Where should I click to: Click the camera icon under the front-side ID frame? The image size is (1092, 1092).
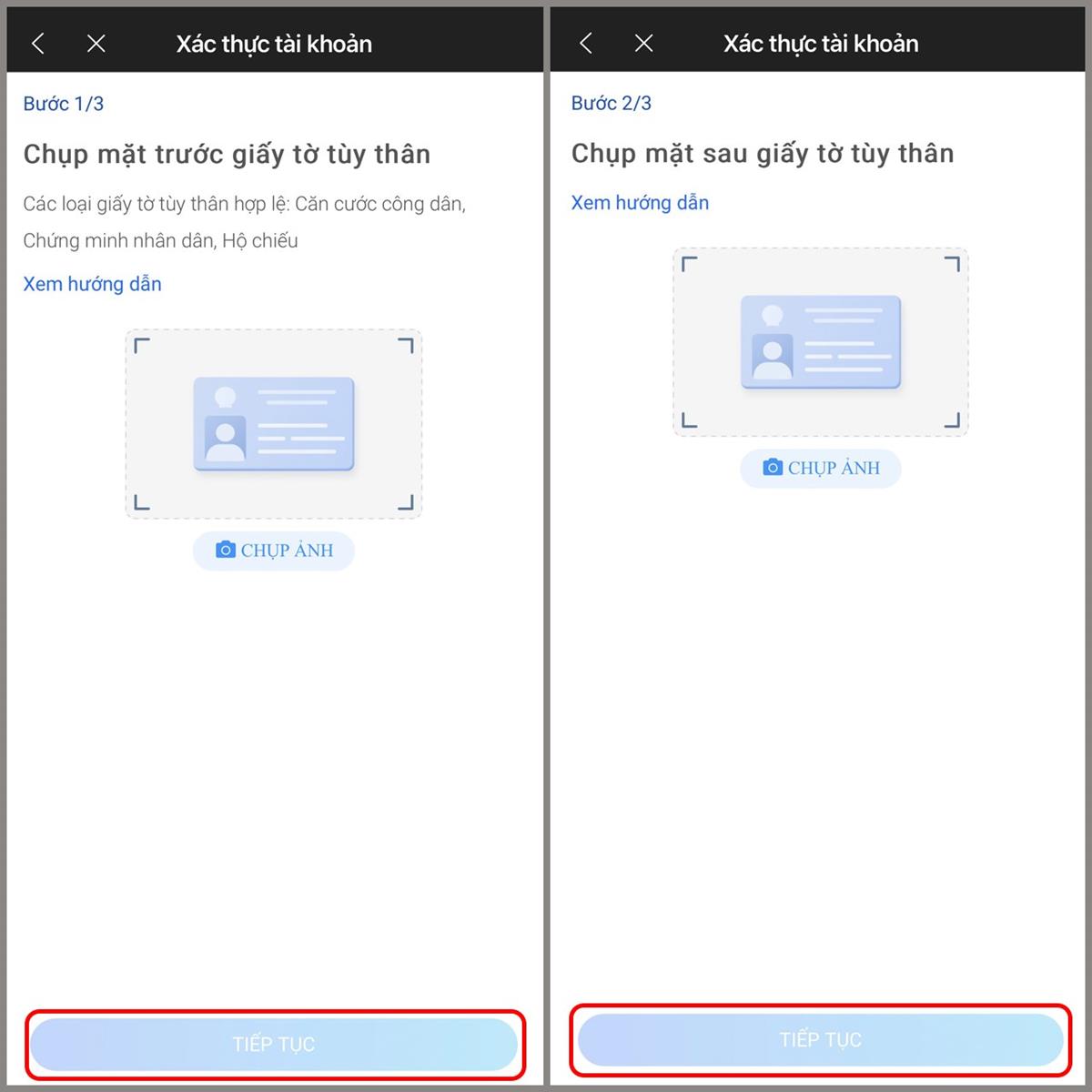[225, 550]
